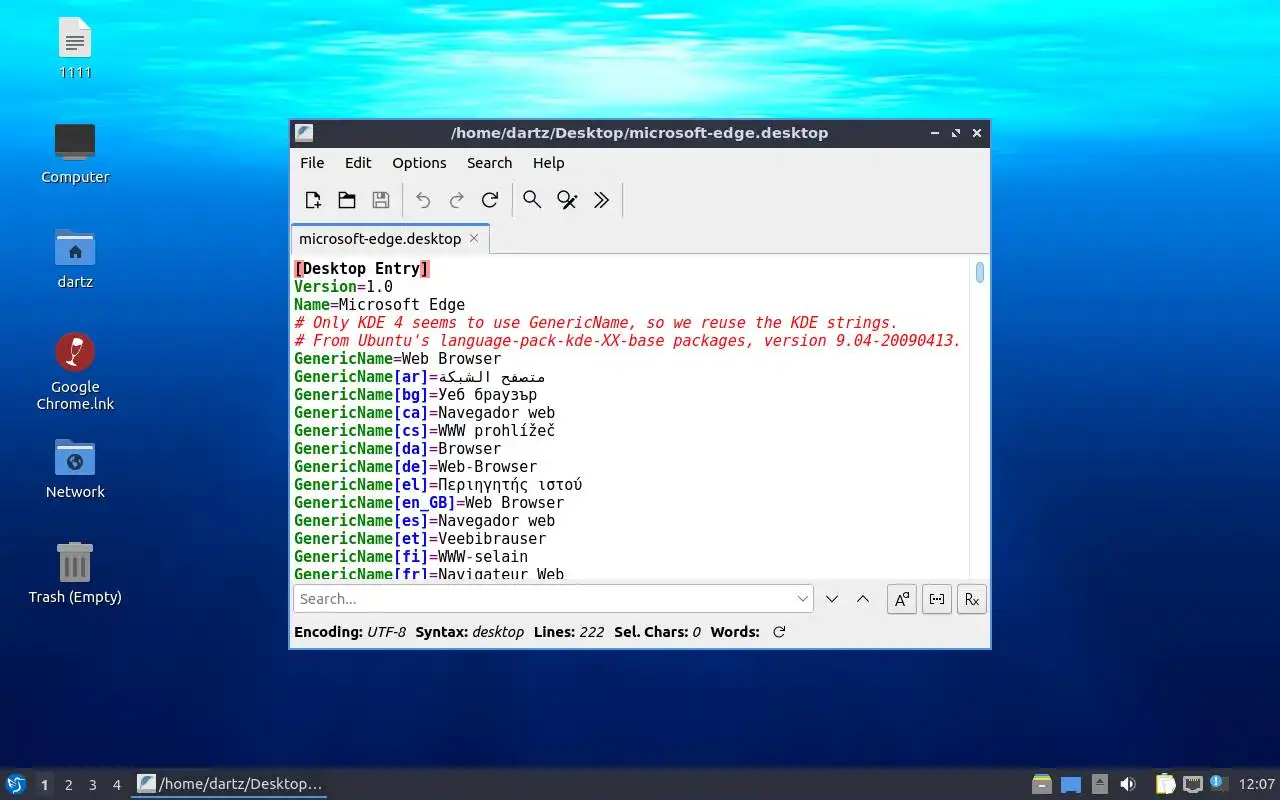Click the Save floppy disk icon
The image size is (1280, 800).
(381, 200)
